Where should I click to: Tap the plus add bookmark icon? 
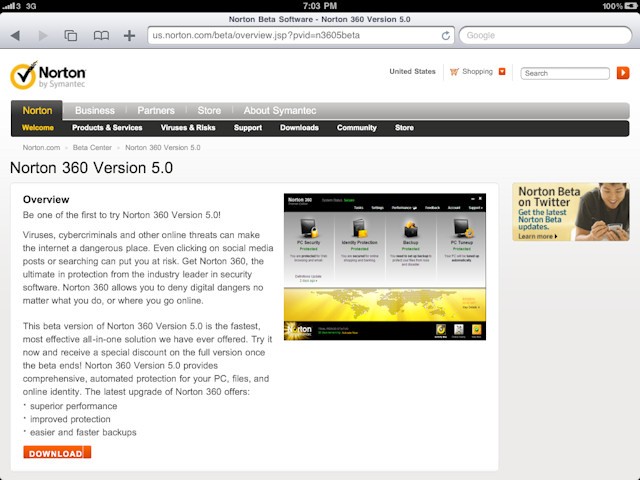click(129, 36)
